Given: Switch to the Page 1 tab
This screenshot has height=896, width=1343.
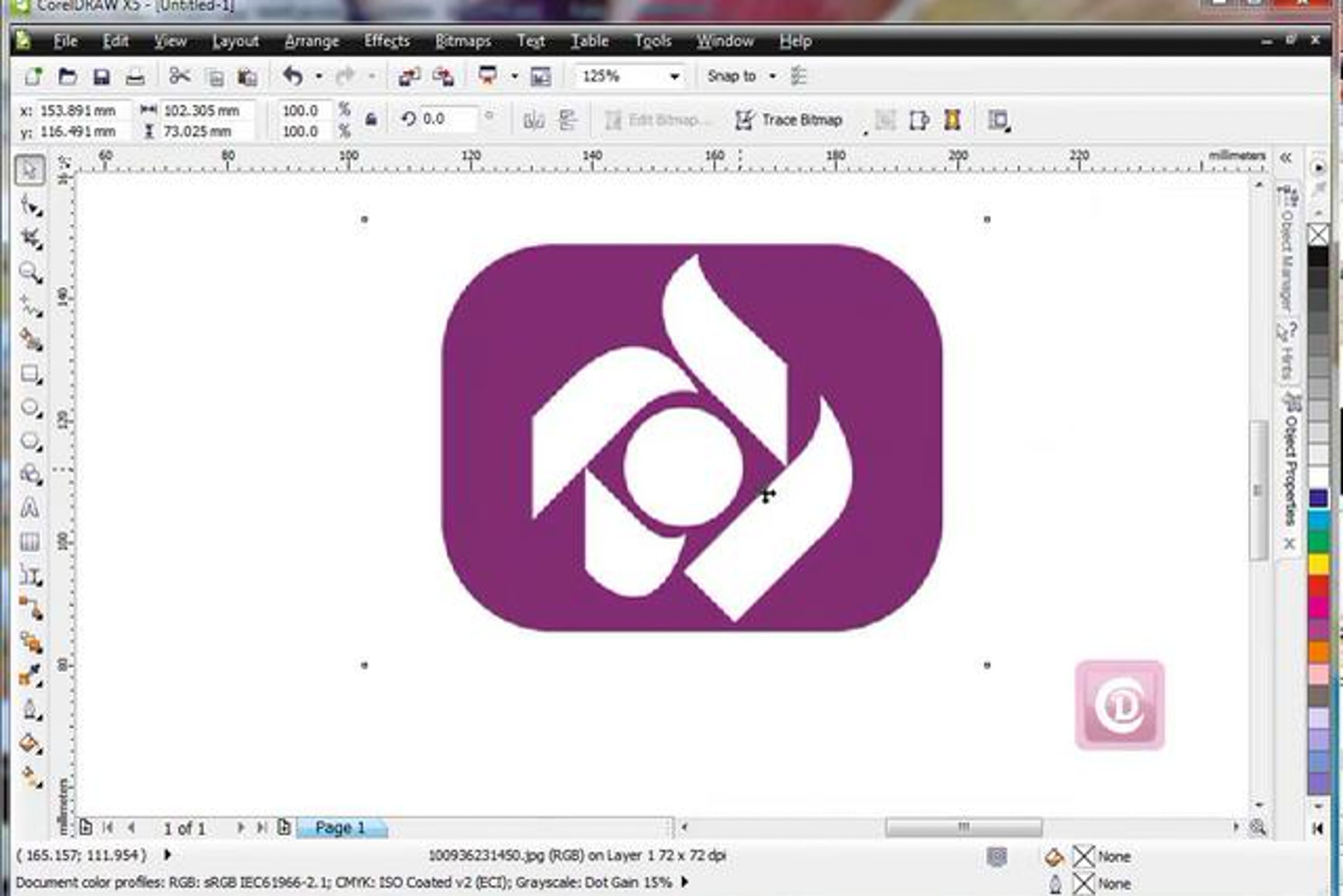Looking at the screenshot, I should coord(341,827).
